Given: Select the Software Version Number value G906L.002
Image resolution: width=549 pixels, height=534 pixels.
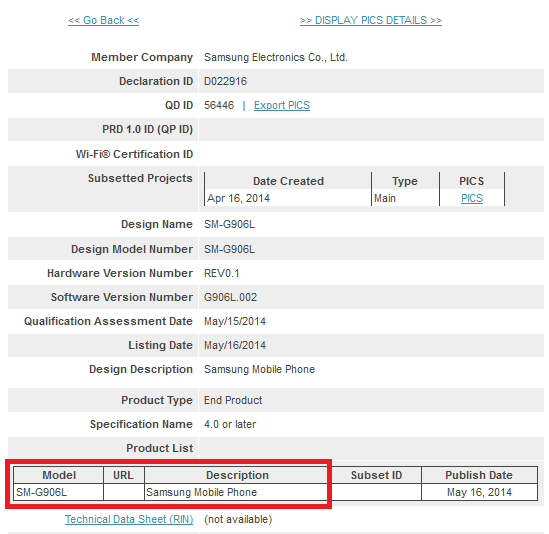Looking at the screenshot, I should tap(230, 297).
